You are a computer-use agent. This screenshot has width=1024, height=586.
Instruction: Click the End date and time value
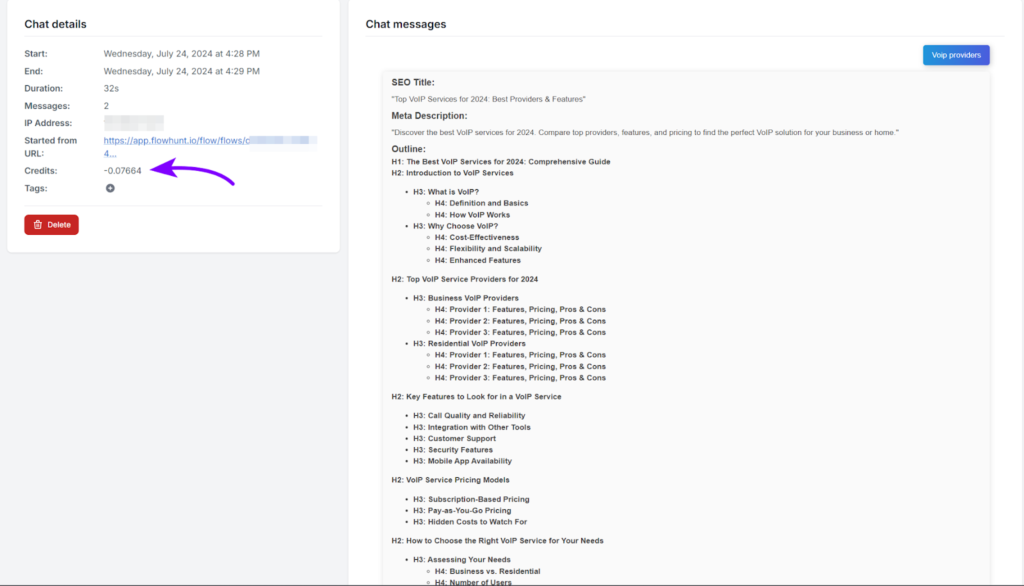coord(181,71)
